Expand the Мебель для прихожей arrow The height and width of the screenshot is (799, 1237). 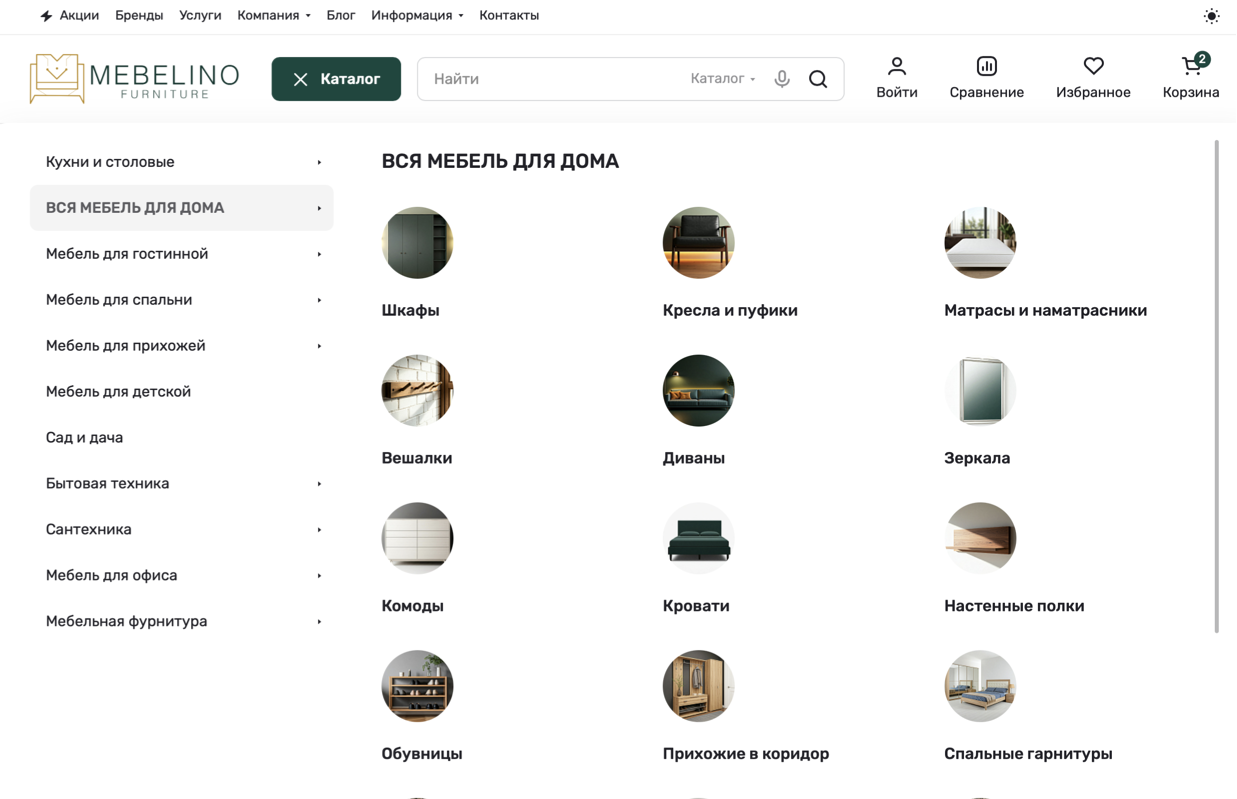click(x=319, y=346)
